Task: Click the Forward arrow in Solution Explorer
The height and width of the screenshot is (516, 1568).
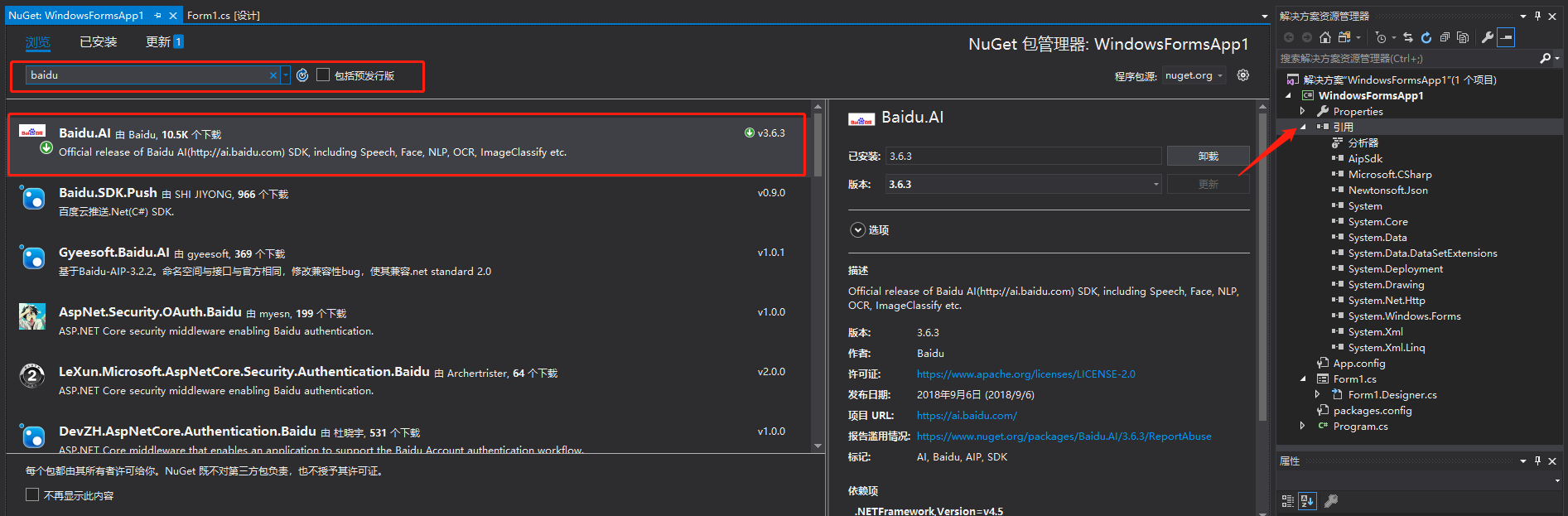Action: (x=1307, y=37)
